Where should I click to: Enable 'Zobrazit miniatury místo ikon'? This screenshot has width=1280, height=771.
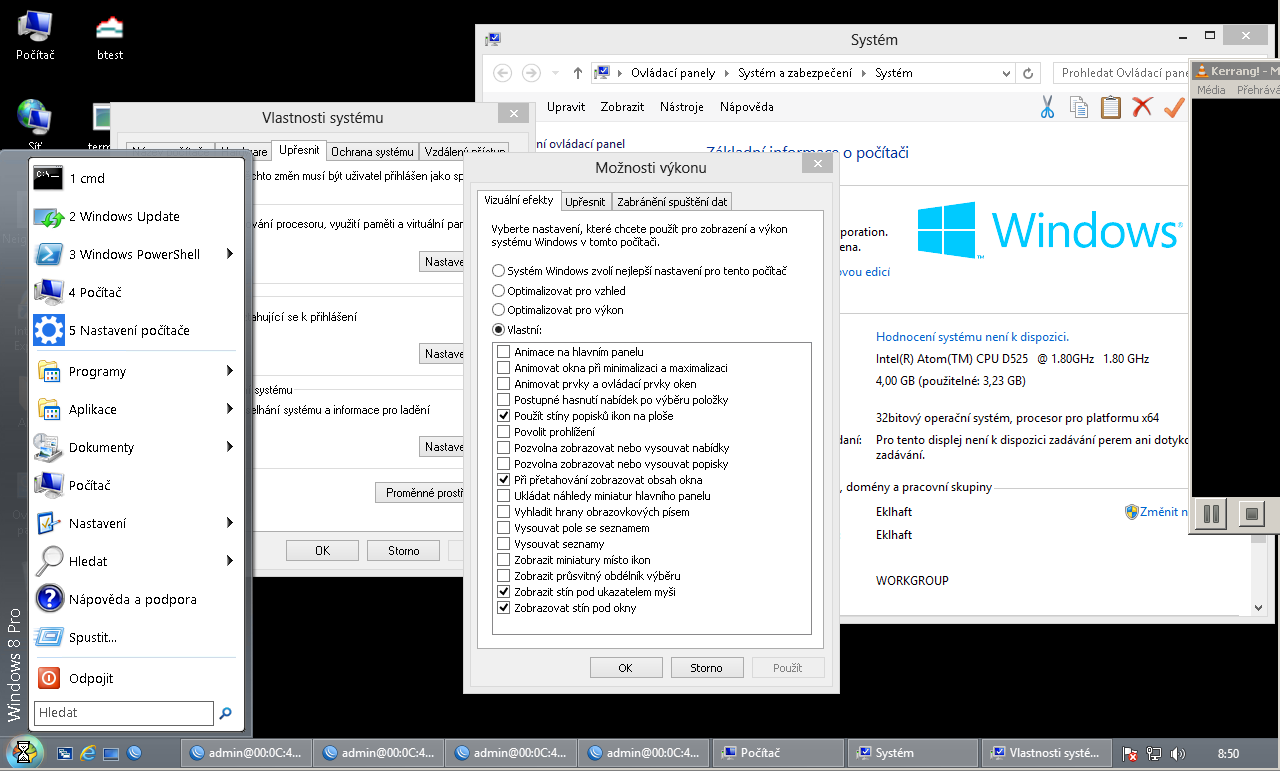504,560
